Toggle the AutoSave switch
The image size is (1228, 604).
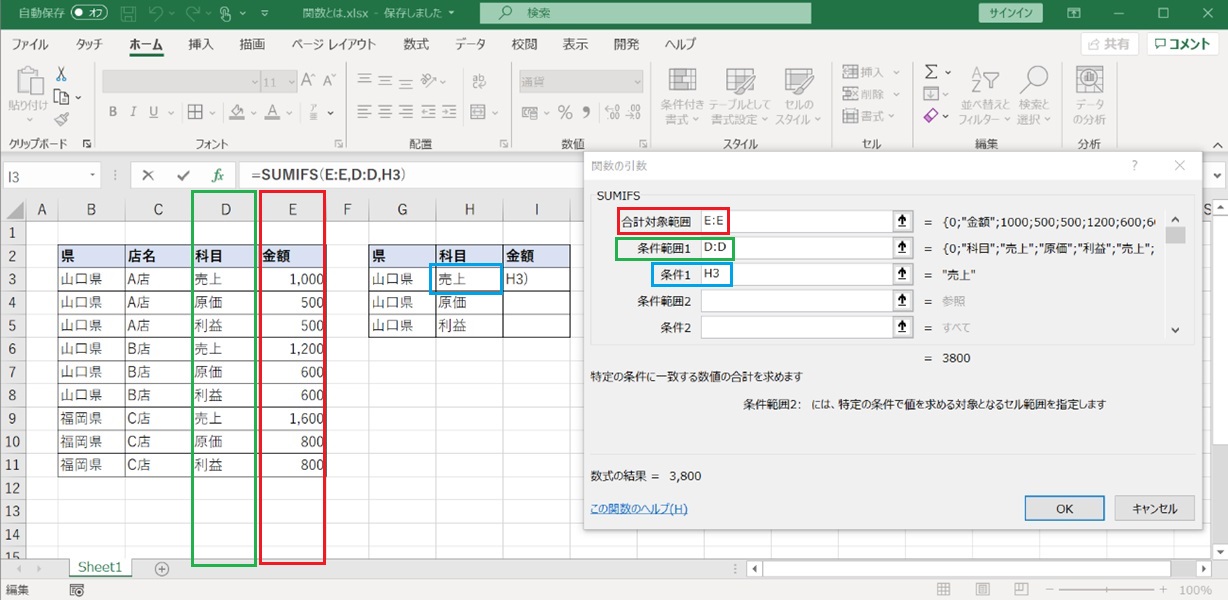(89, 13)
